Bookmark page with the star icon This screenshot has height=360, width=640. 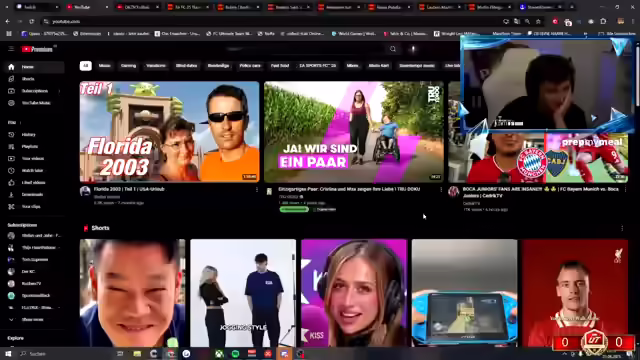pyautogui.click(x=538, y=21)
